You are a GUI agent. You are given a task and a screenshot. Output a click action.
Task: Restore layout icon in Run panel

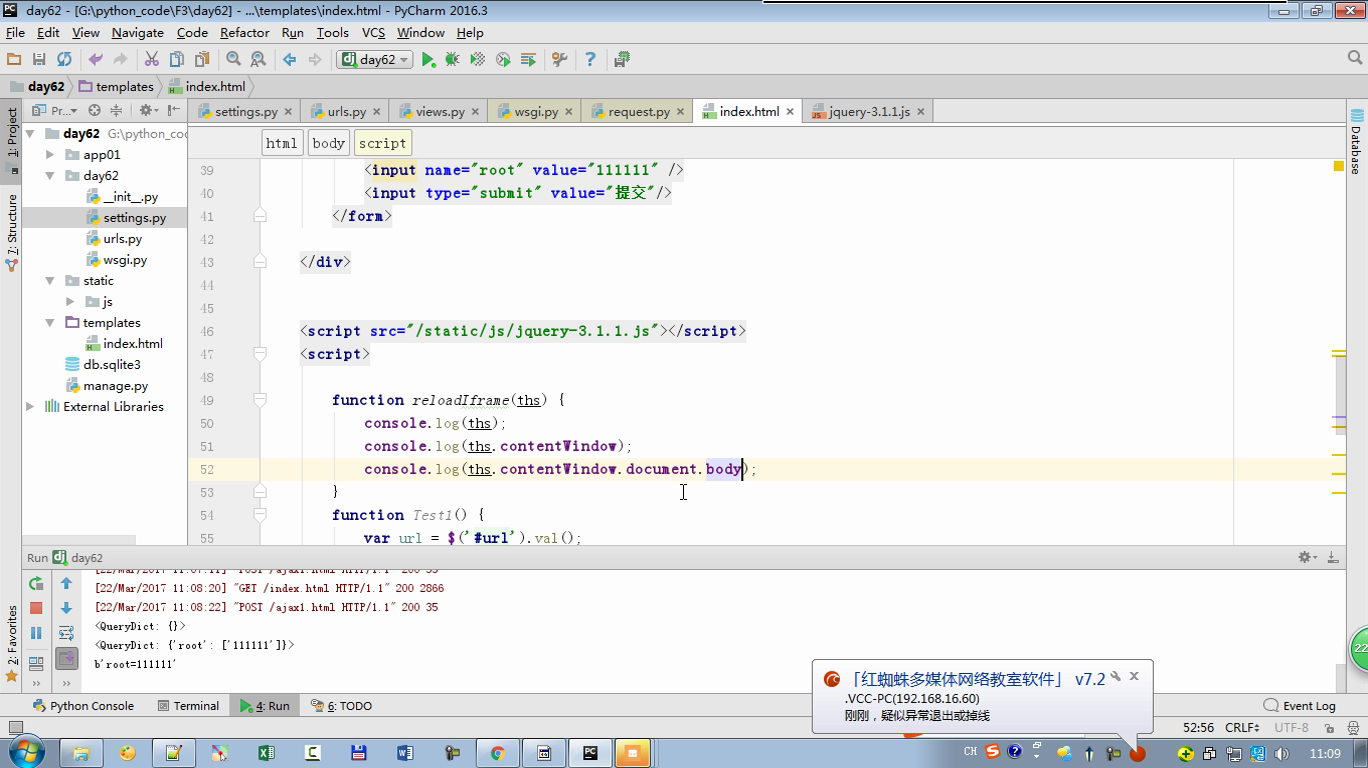(36, 662)
